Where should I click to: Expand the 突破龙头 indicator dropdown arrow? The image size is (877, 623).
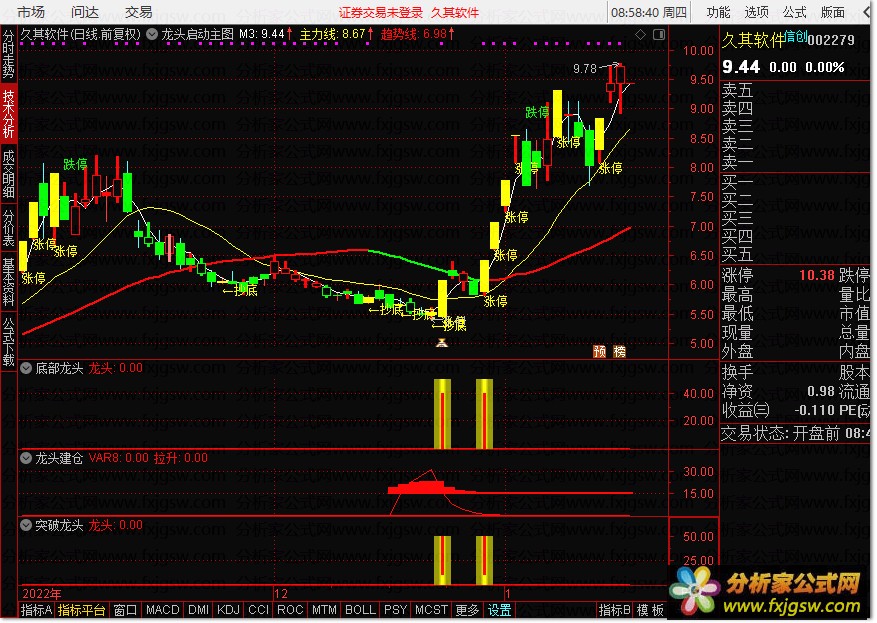tap(26, 525)
